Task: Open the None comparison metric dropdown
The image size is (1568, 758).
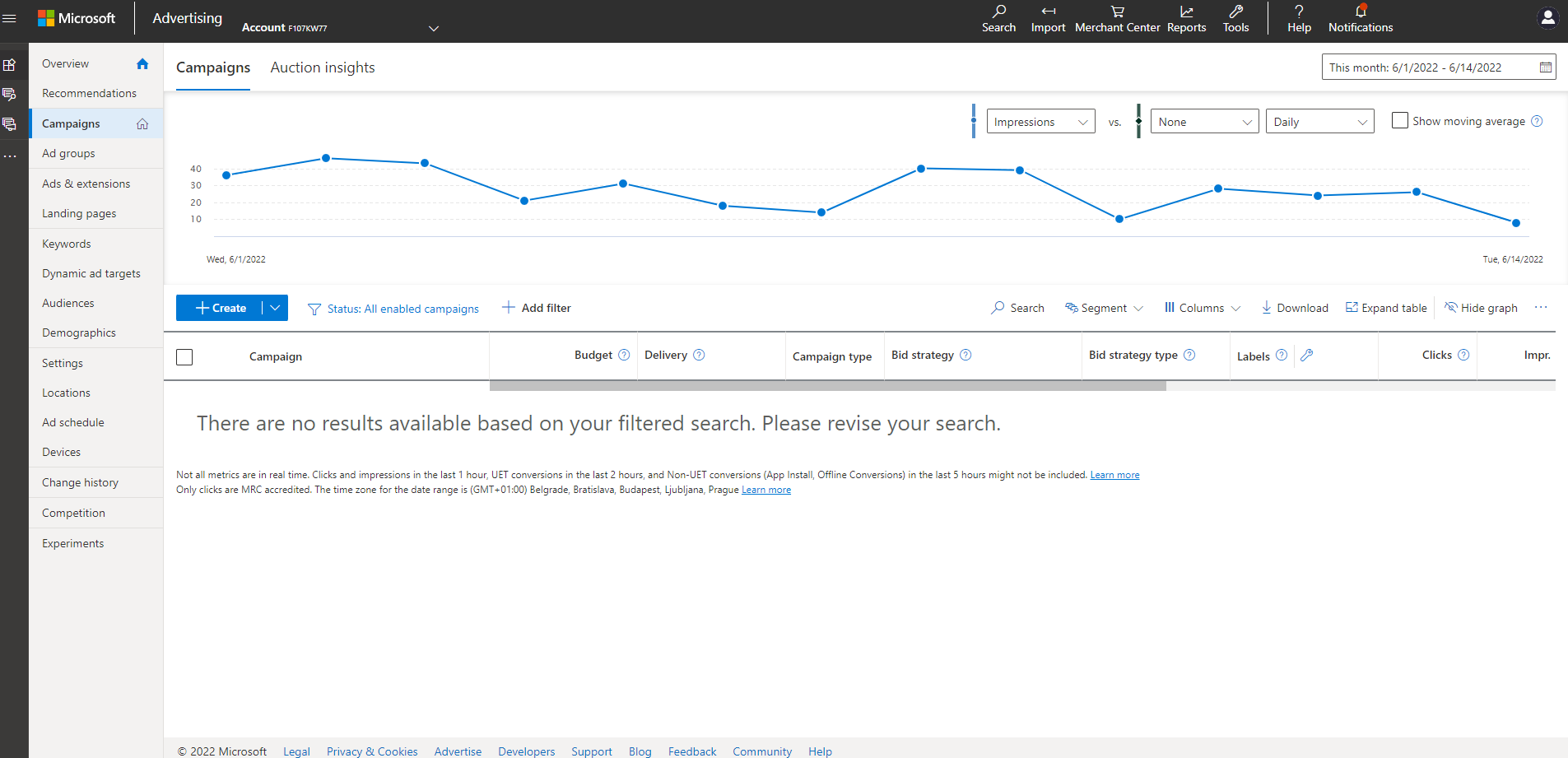Action: (1204, 122)
